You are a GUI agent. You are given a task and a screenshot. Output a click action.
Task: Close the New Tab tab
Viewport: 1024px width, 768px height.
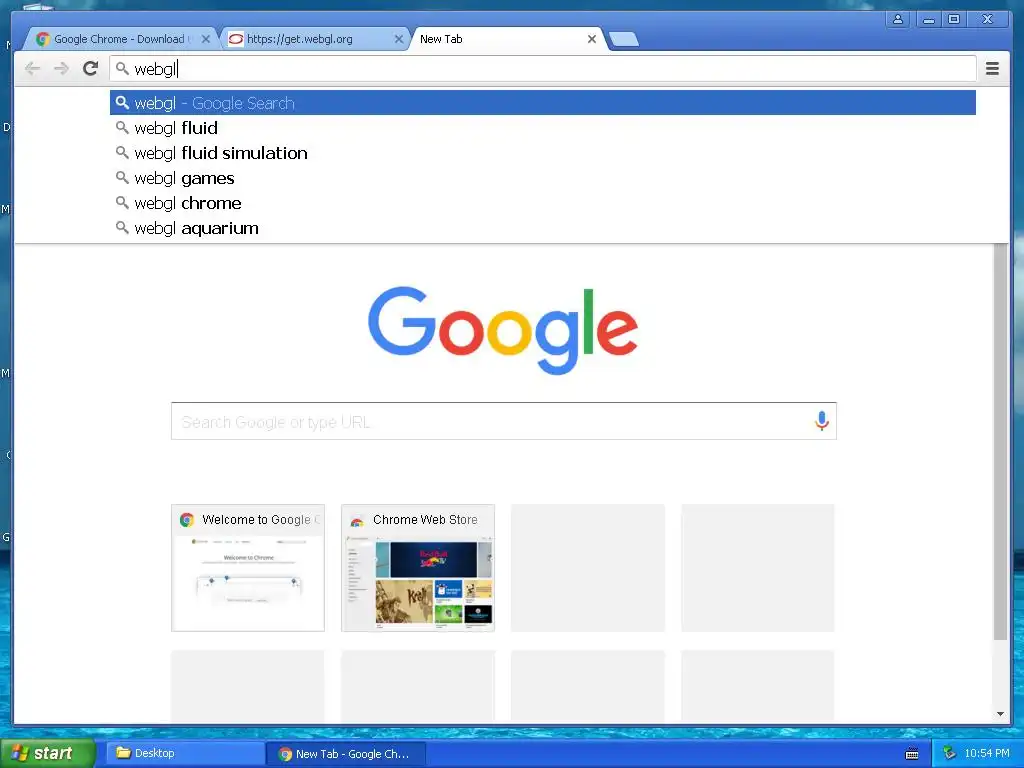tap(592, 39)
